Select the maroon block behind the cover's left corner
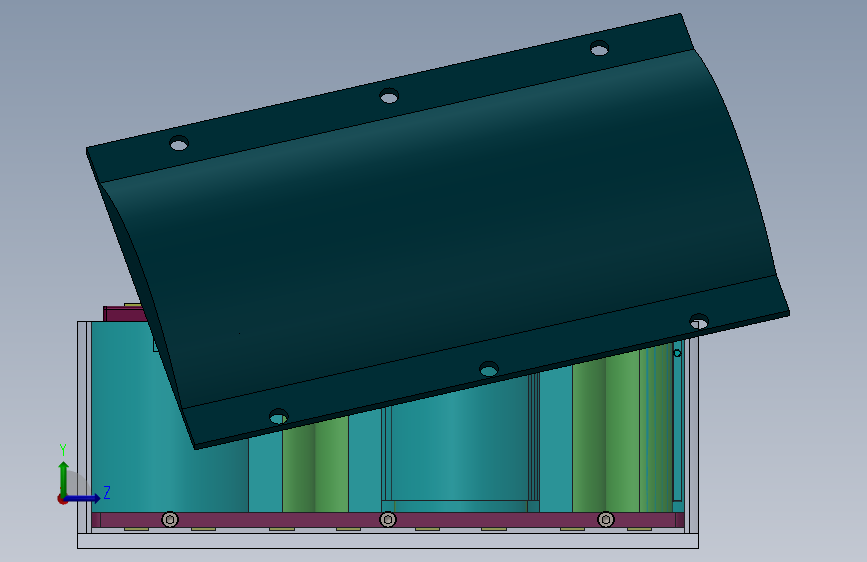The image size is (867, 562). click(x=125, y=315)
